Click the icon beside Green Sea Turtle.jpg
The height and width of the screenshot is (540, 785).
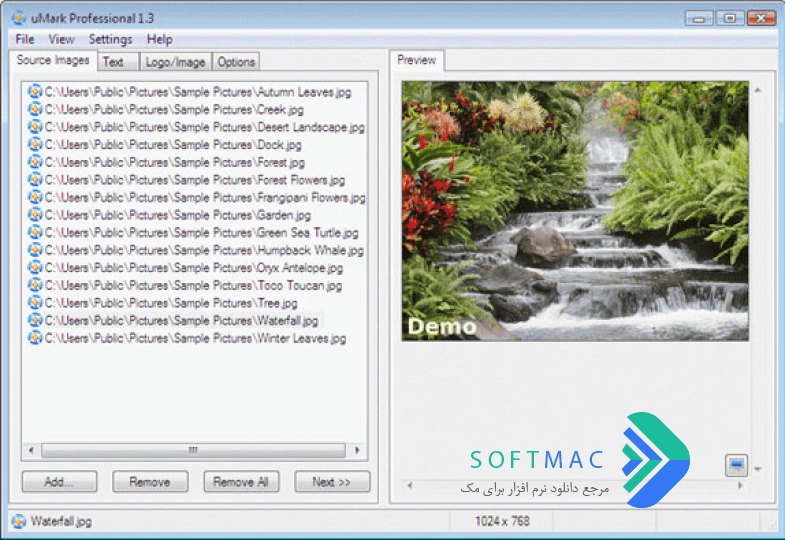(35, 232)
